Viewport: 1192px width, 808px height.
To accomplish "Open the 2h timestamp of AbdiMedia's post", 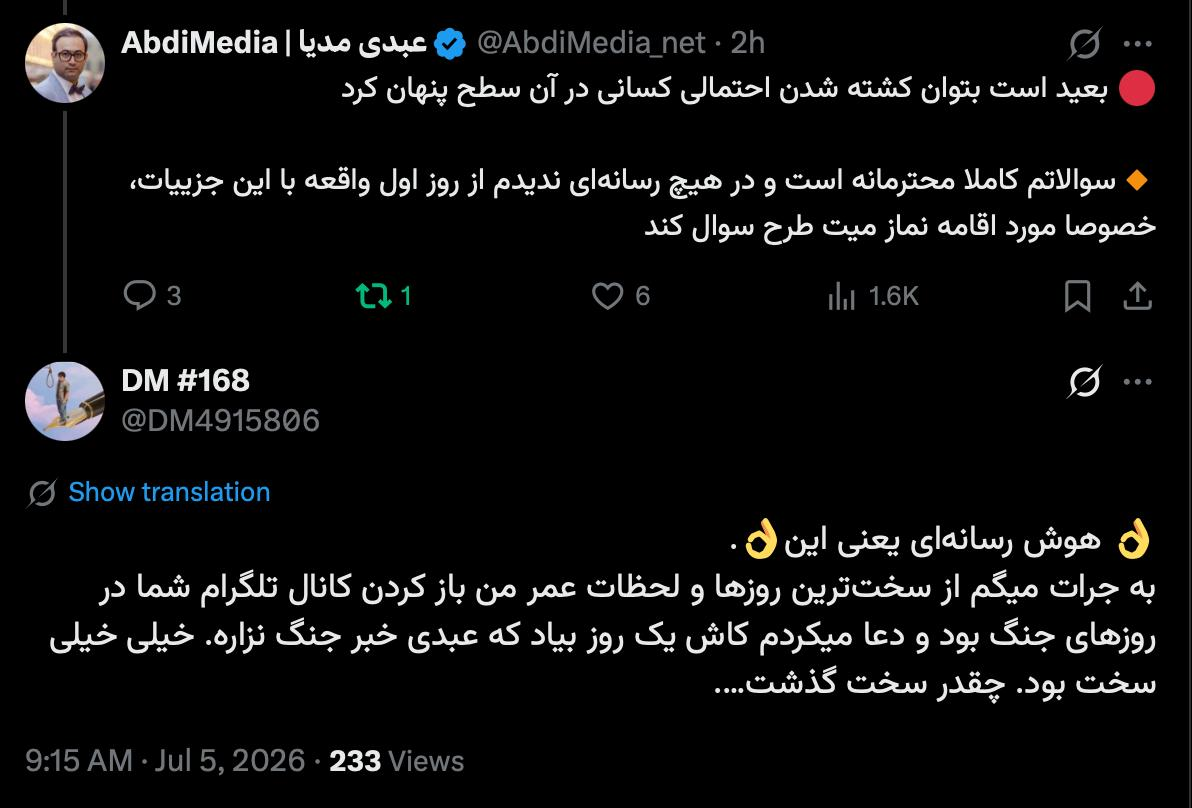I will [x=747, y=43].
